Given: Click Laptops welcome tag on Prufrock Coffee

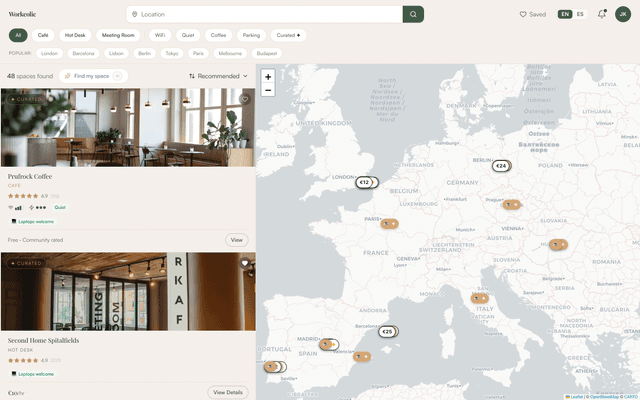Looking at the screenshot, I should [33, 222].
